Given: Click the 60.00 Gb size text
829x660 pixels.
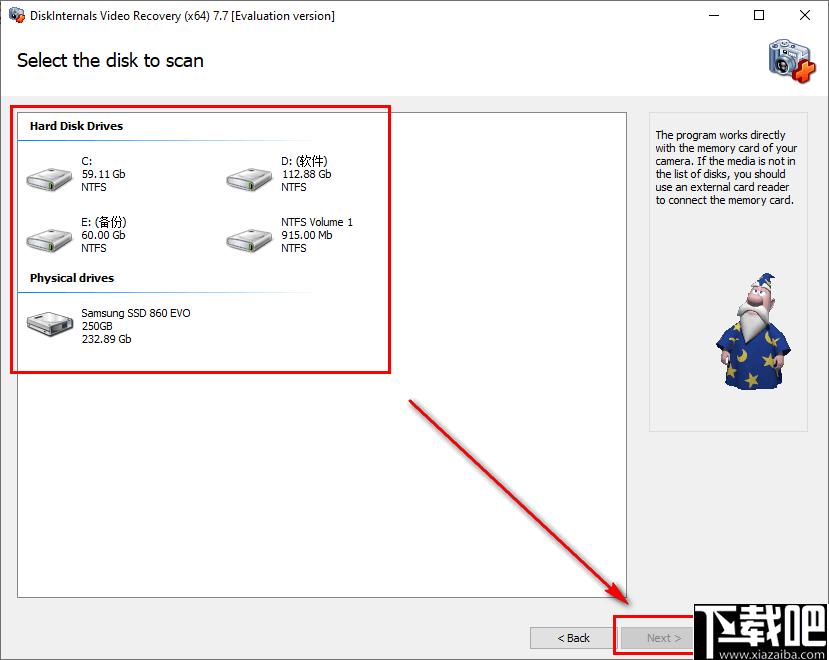Looking at the screenshot, I should coord(103,235).
